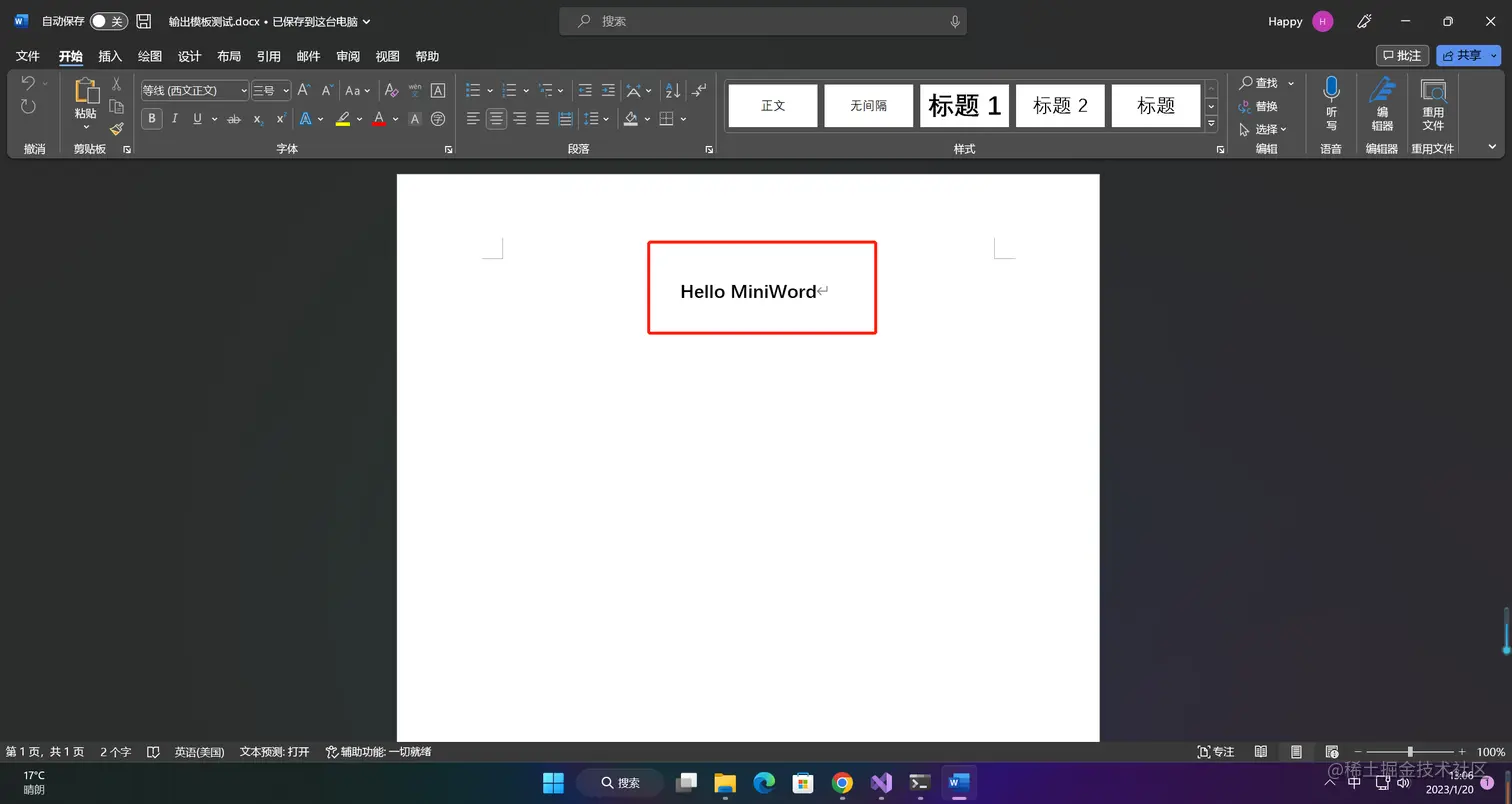
Task: Toggle Subscript formatting
Action: pos(257,119)
